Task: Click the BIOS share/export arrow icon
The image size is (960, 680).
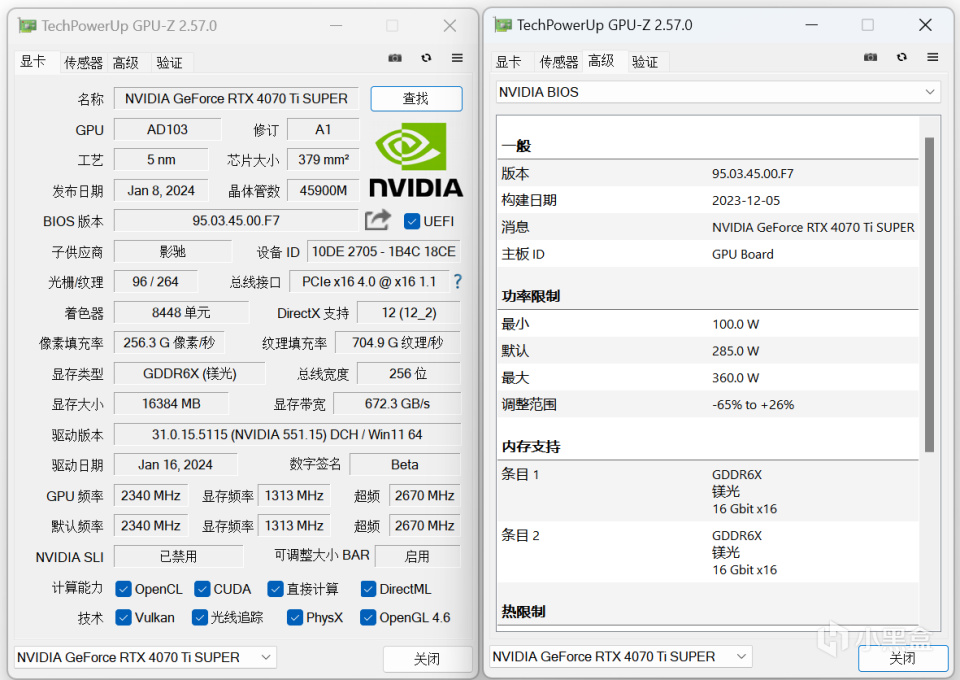Action: [x=378, y=220]
